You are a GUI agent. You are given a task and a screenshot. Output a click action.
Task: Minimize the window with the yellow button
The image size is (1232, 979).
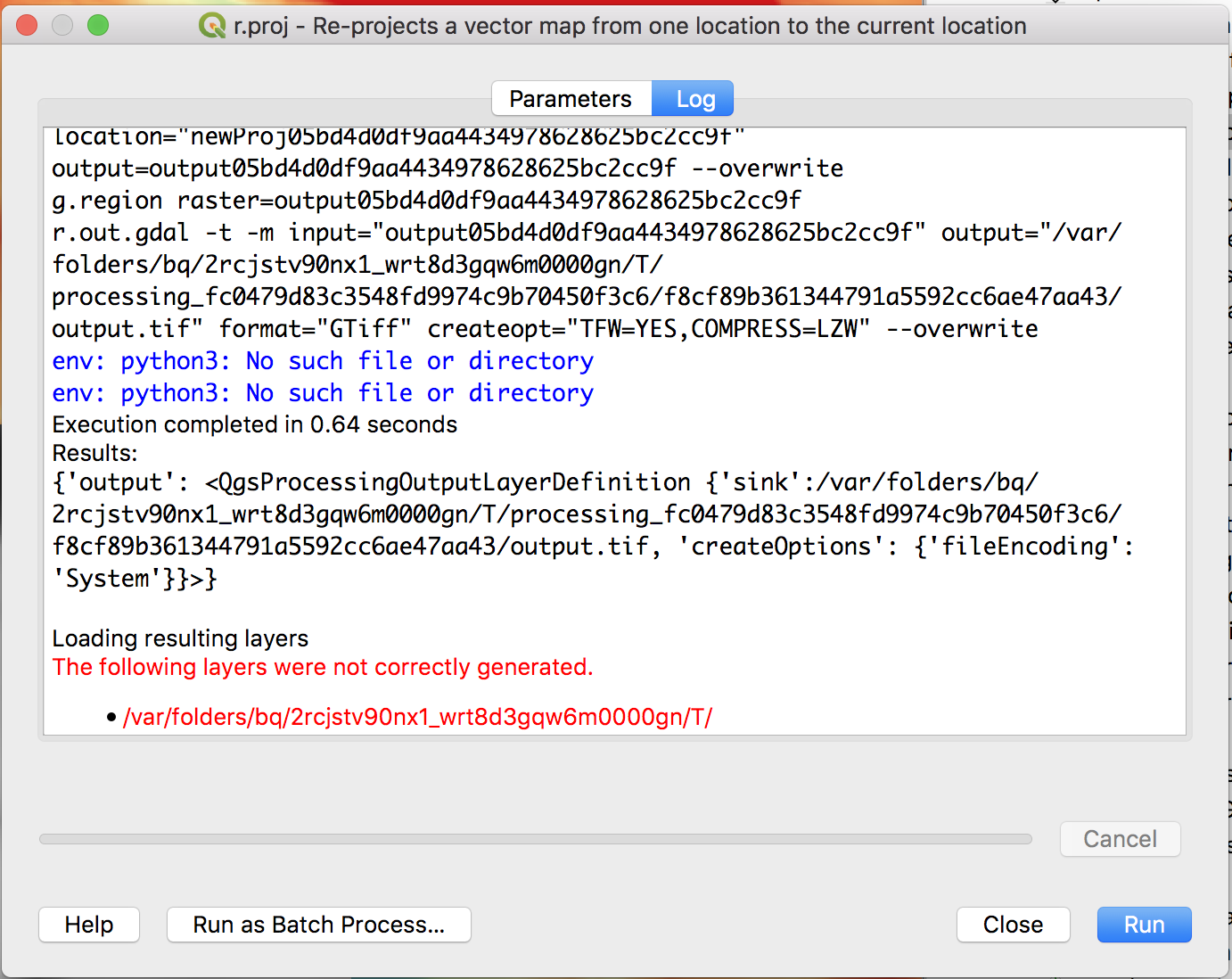62,26
